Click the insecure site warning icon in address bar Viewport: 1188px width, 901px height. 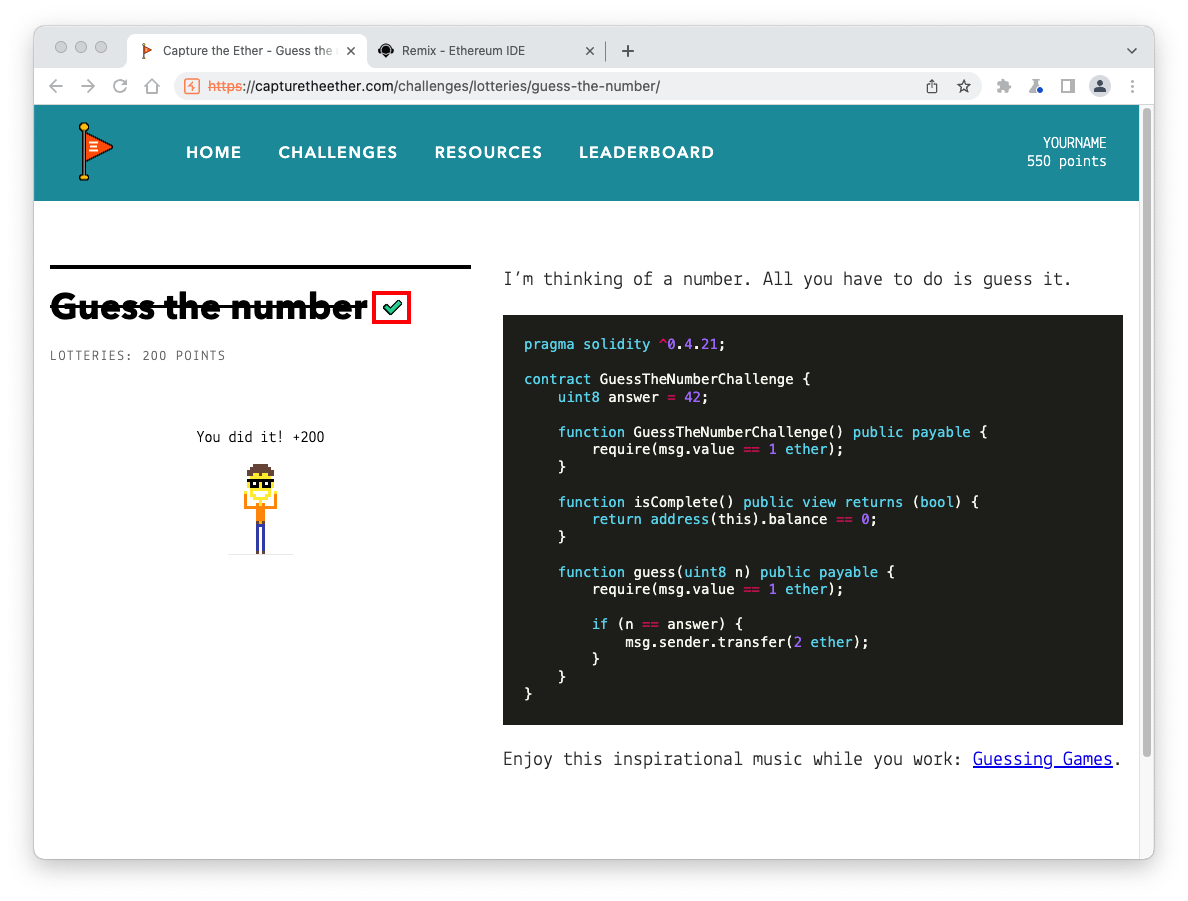click(x=192, y=86)
